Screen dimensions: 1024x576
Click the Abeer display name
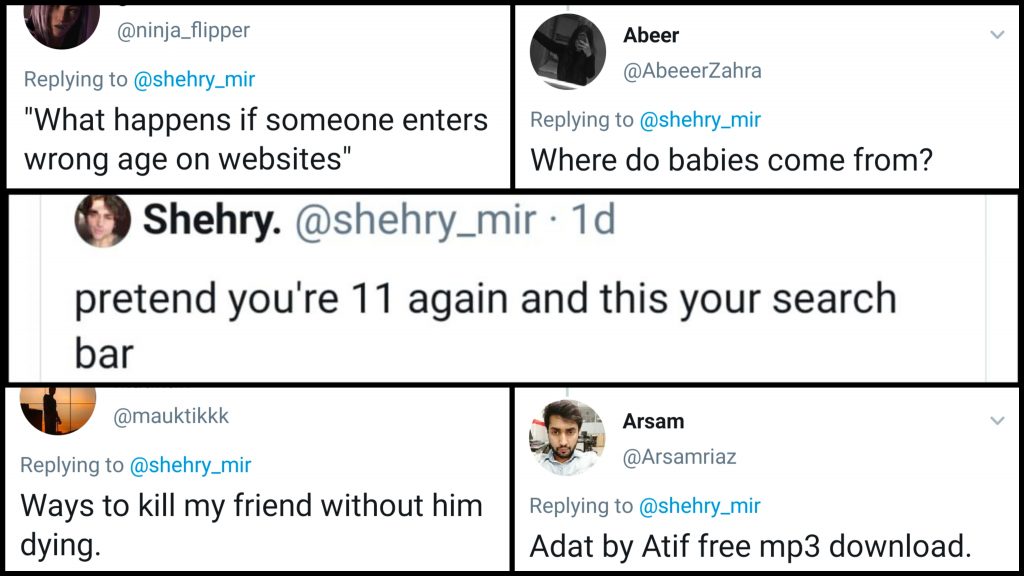[x=650, y=35]
